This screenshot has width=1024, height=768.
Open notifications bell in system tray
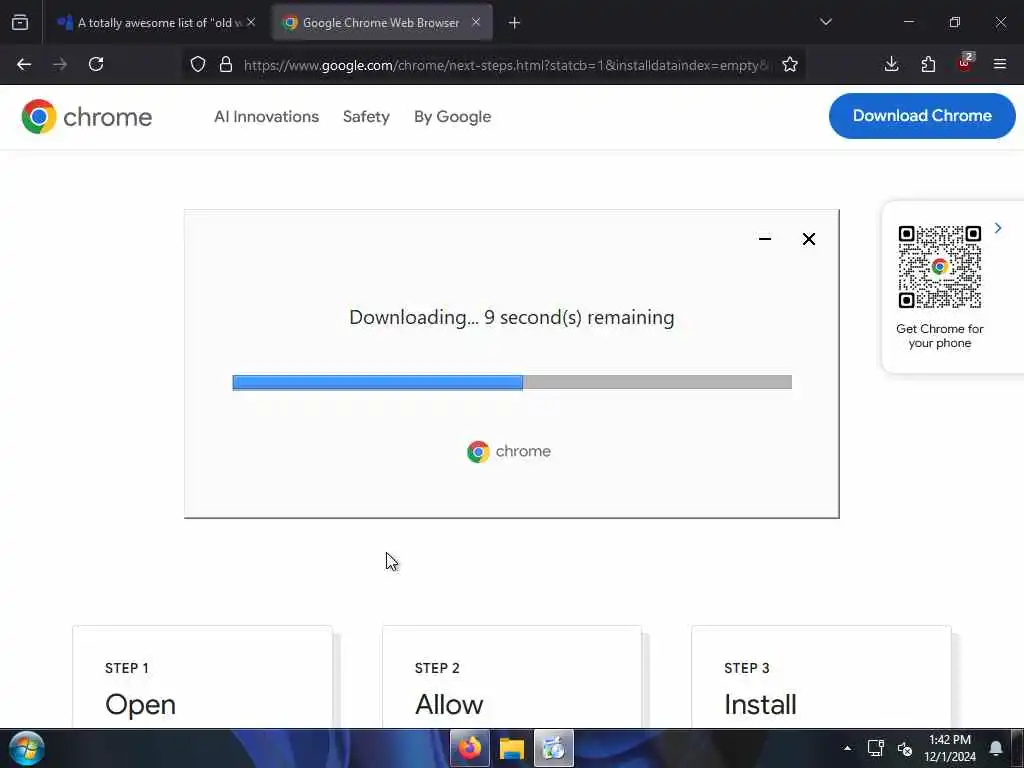[996, 748]
